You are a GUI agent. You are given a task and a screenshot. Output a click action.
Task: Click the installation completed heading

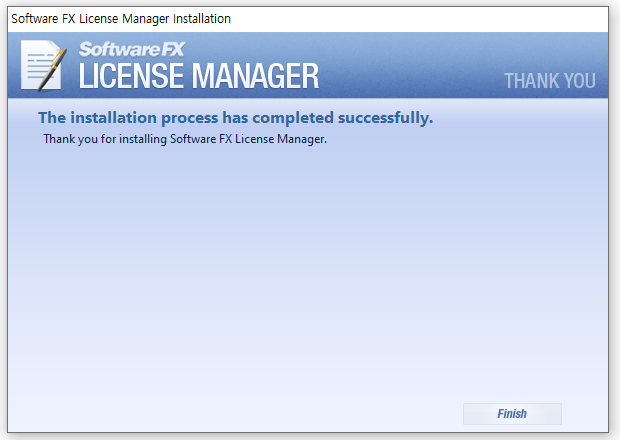235,118
